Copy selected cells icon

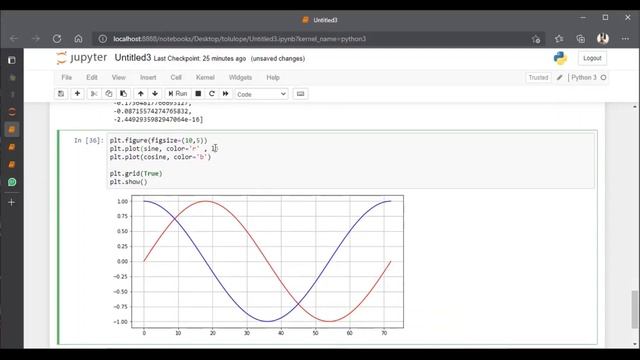click(x=109, y=94)
